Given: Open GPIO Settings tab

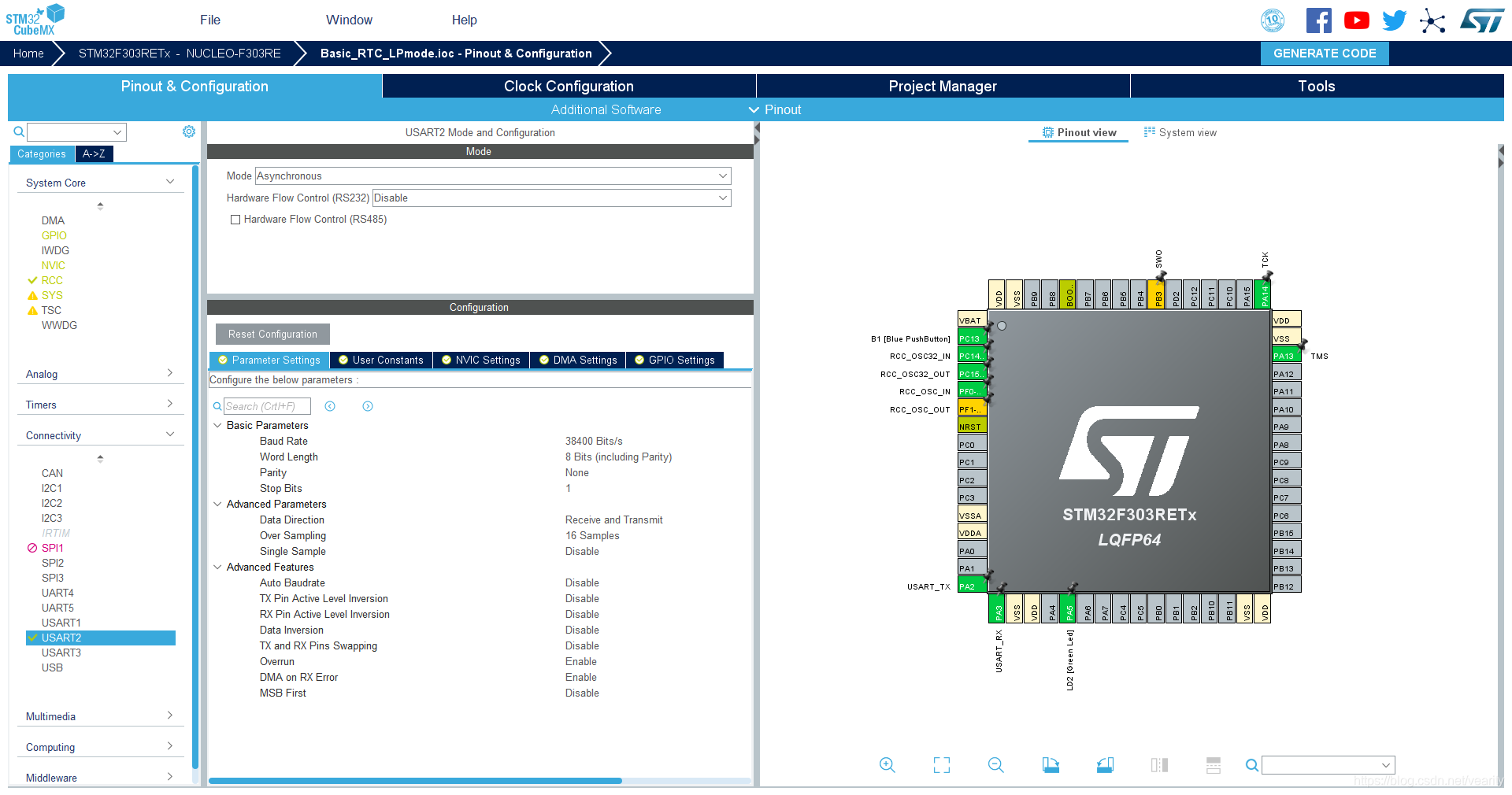Looking at the screenshot, I should [675, 360].
